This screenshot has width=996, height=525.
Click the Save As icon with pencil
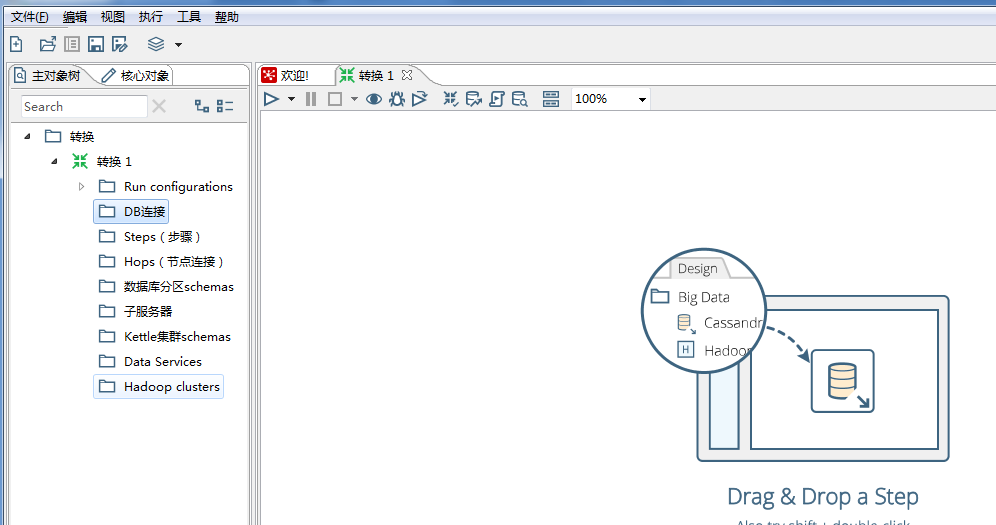click(119, 44)
